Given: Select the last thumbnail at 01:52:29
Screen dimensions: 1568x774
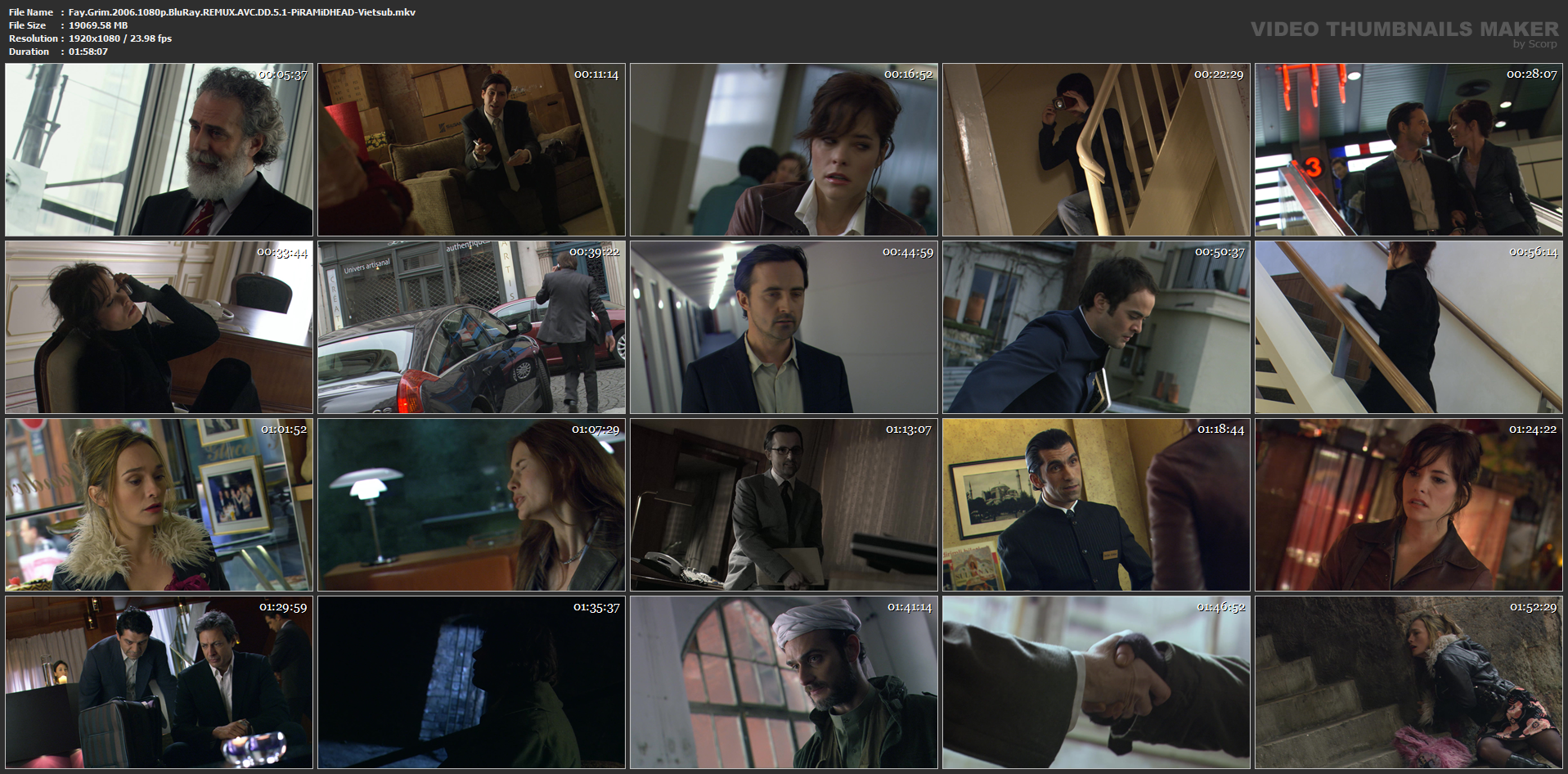Looking at the screenshot, I should [1409, 682].
